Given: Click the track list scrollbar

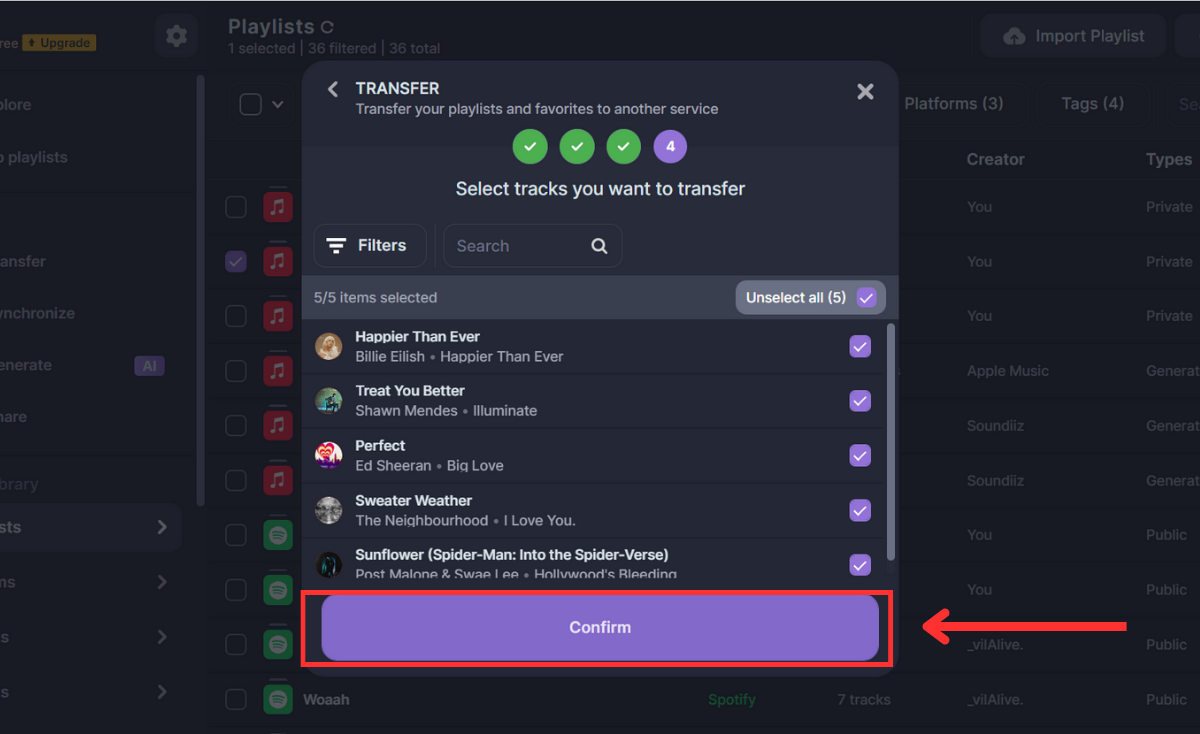Looking at the screenshot, I should tap(891, 440).
